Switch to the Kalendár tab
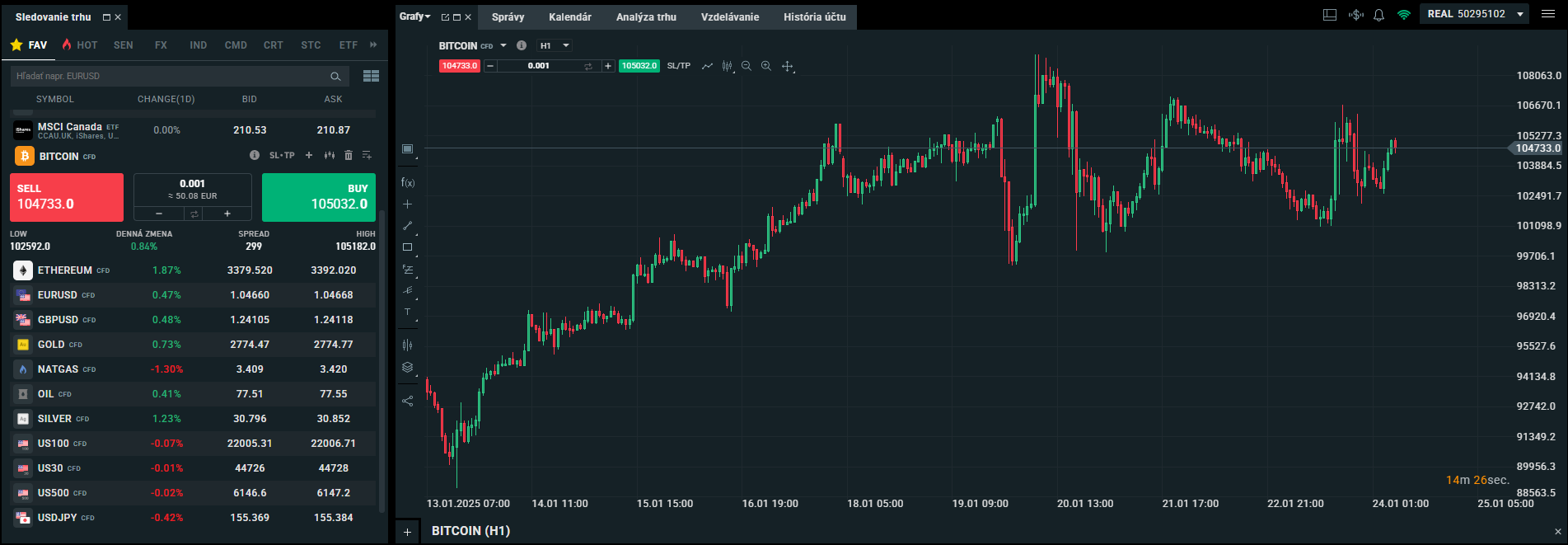The width and height of the screenshot is (1568, 545). [570, 16]
